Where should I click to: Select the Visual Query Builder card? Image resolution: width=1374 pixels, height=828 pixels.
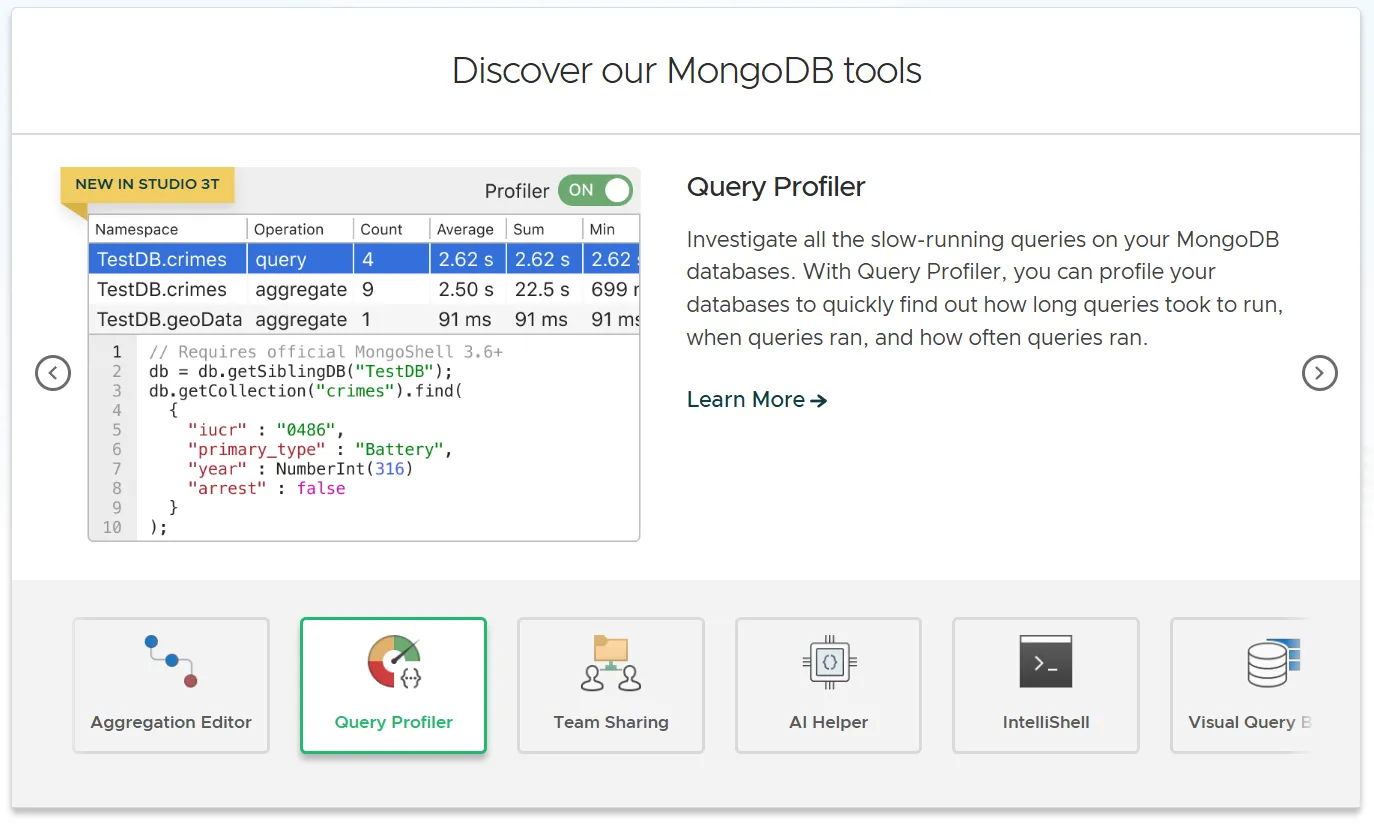pyautogui.click(x=1240, y=685)
